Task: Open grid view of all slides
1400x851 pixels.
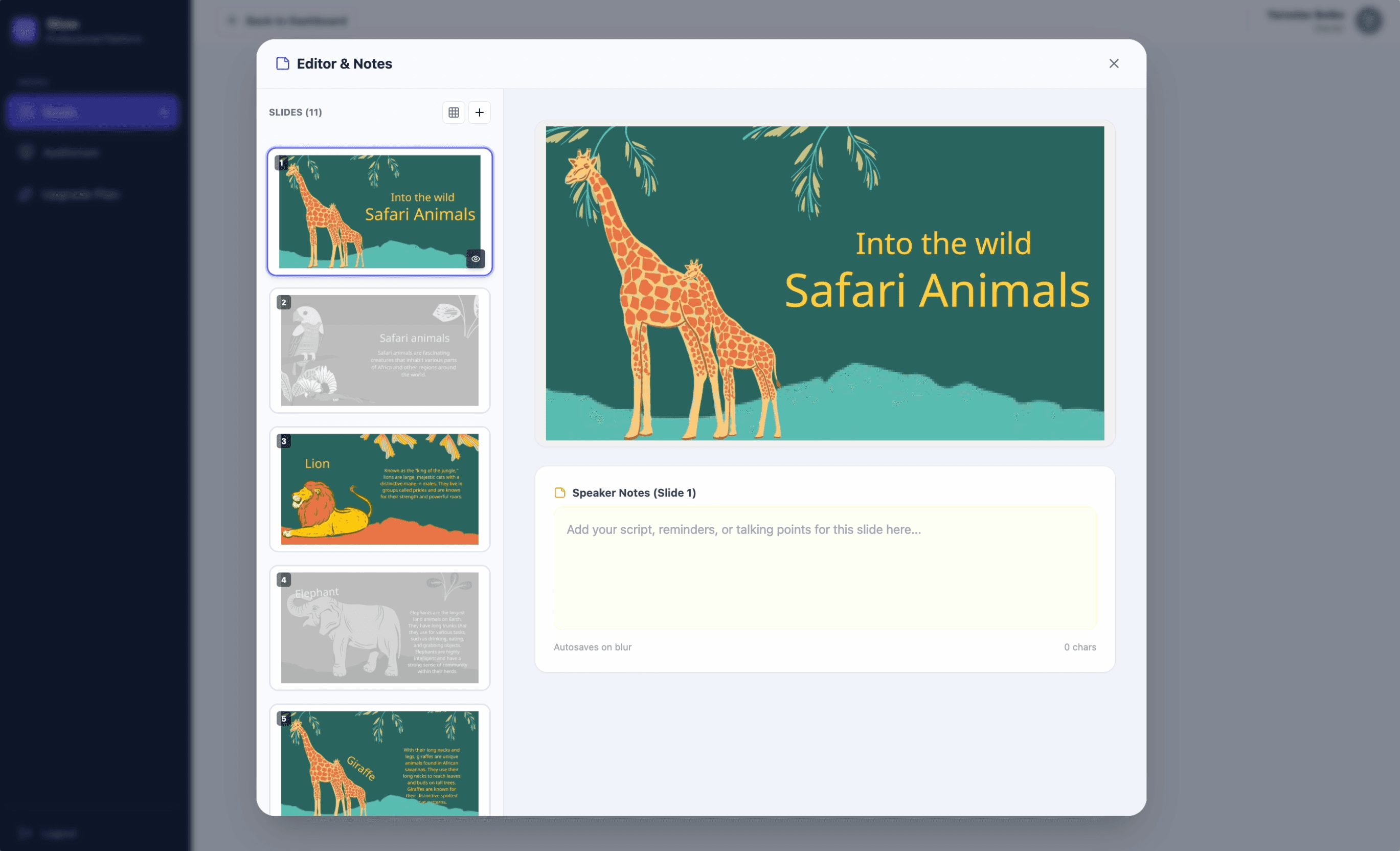Action: tap(454, 112)
